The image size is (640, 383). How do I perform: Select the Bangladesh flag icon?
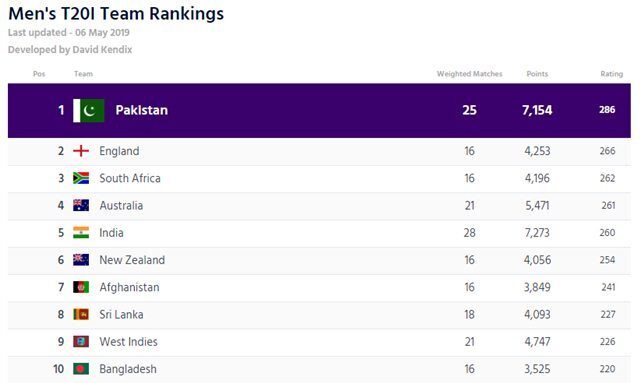tap(81, 369)
